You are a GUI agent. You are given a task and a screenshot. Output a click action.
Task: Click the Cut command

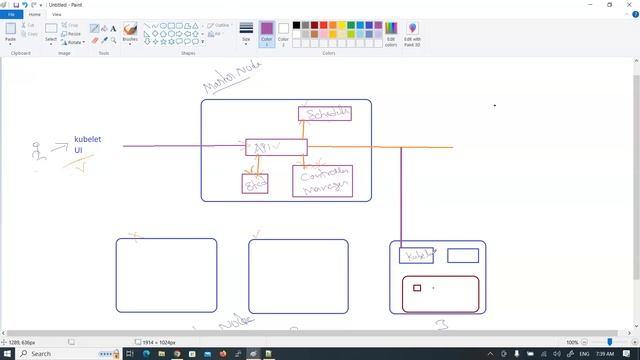[28, 25]
